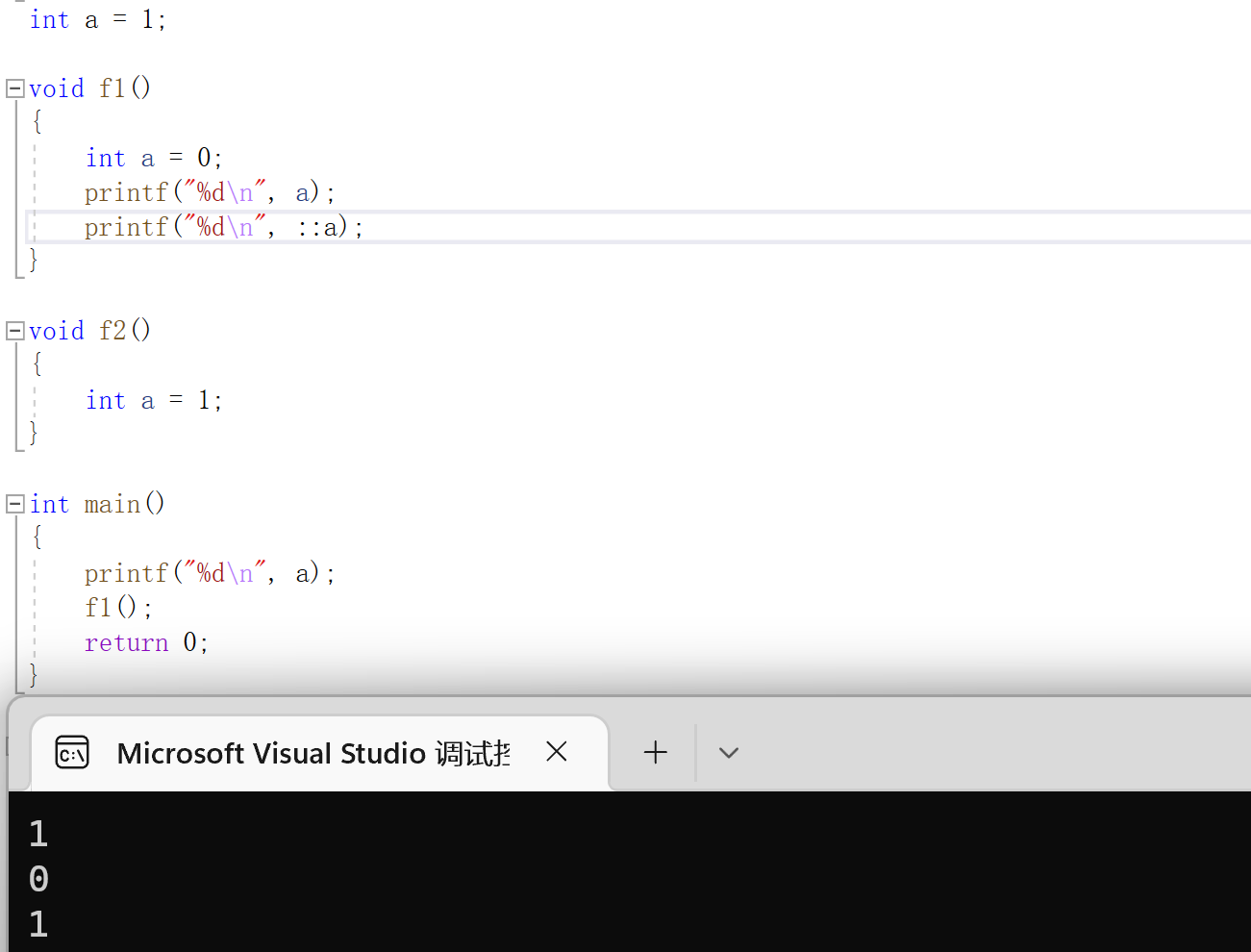This screenshot has width=1251, height=952.
Task: Click the console output line '0'
Action: pyautogui.click(x=38, y=878)
